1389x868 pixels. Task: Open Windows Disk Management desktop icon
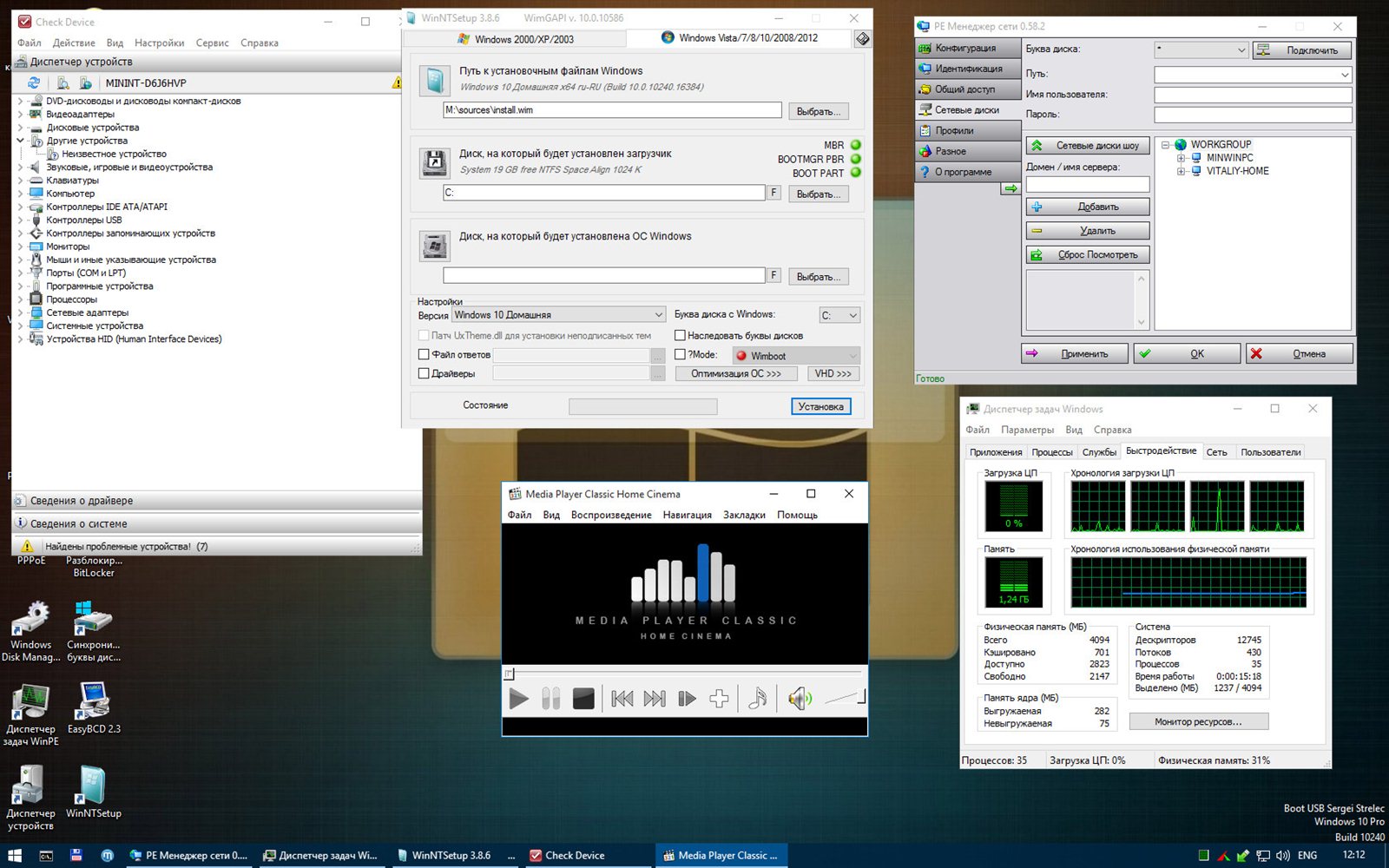coord(31,632)
